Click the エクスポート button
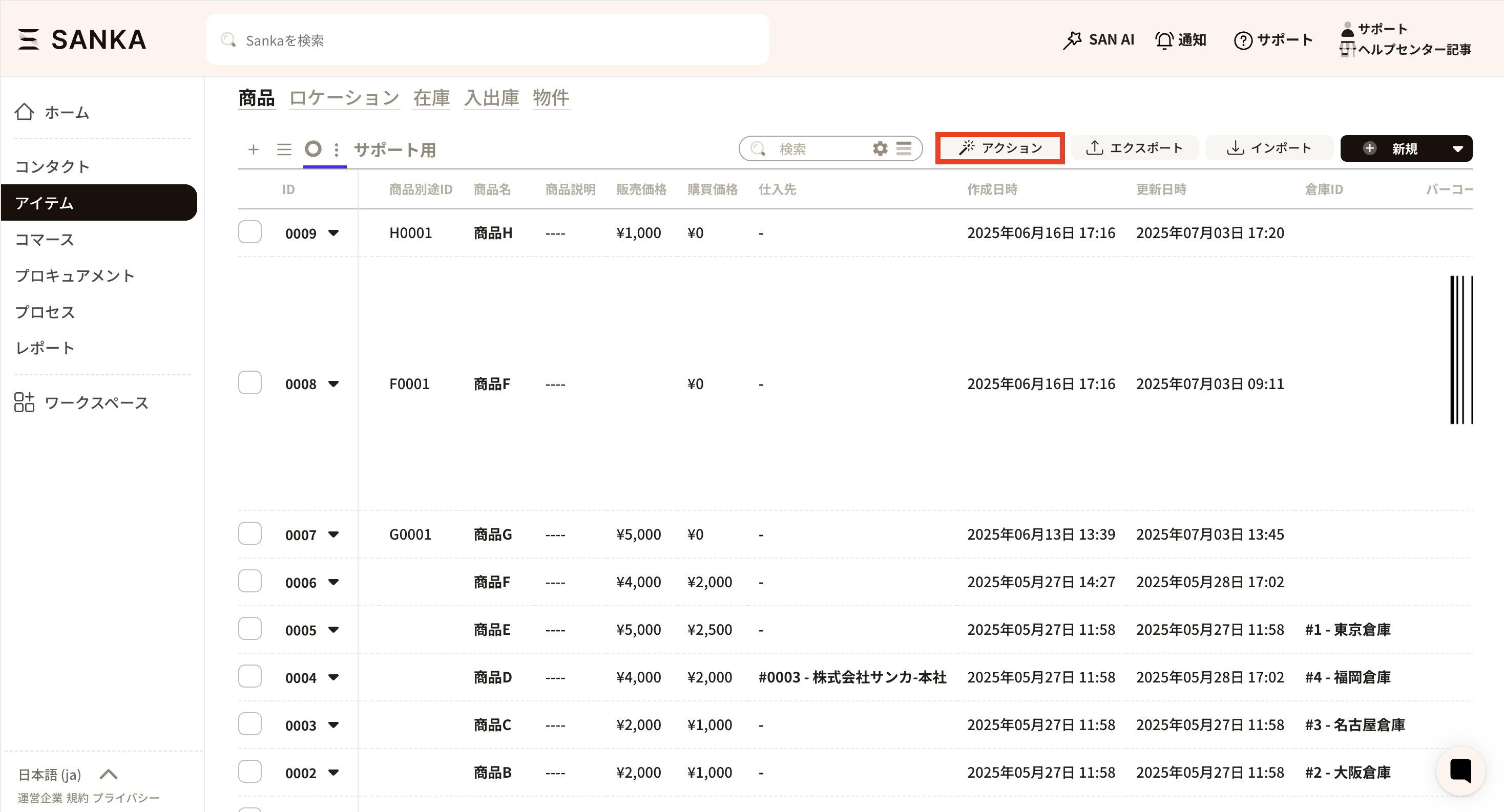 1135,148
